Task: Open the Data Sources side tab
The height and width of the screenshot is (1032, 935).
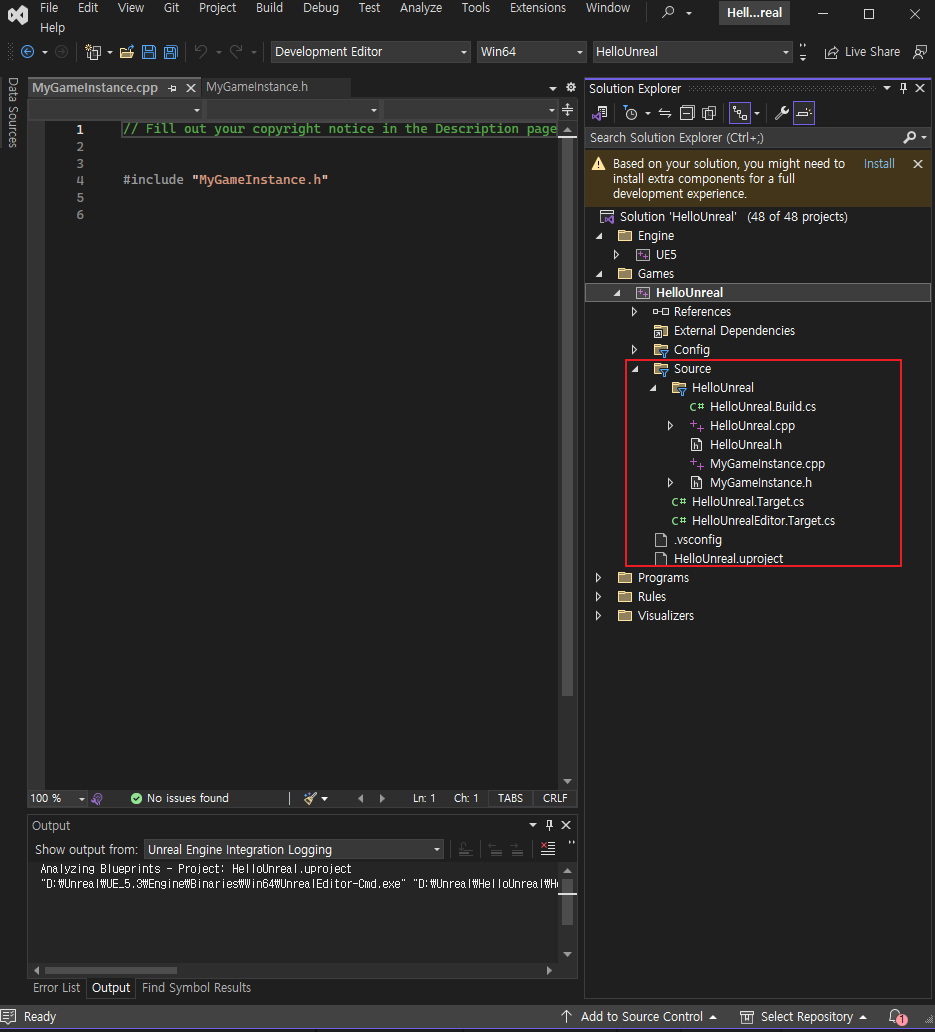Action: [x=13, y=113]
